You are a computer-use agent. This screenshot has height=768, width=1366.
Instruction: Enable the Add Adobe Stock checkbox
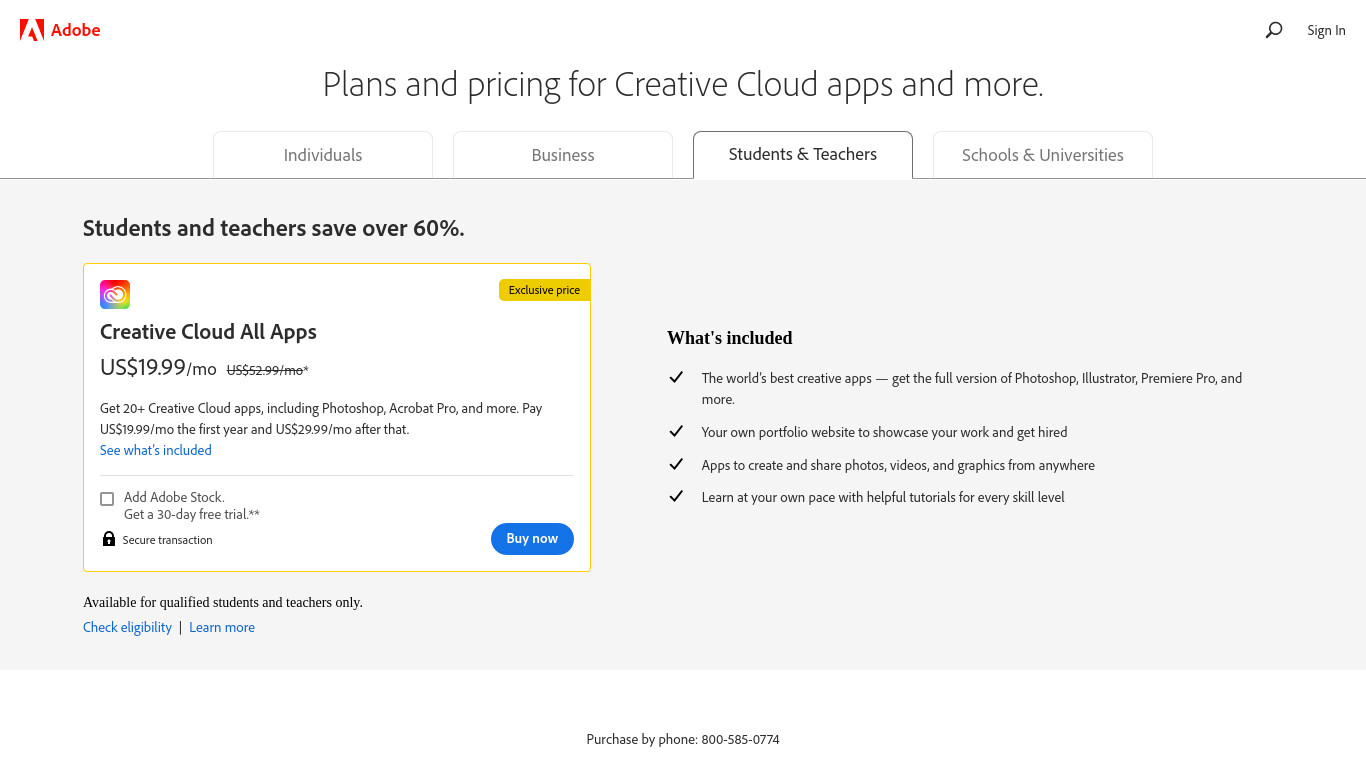coord(107,498)
